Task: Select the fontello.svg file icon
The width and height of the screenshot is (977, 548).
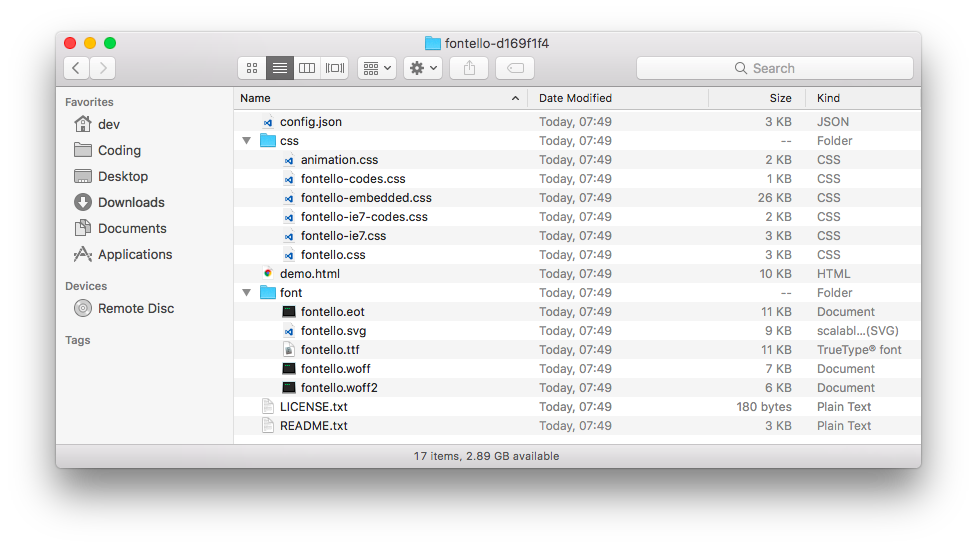Action: tap(288, 331)
